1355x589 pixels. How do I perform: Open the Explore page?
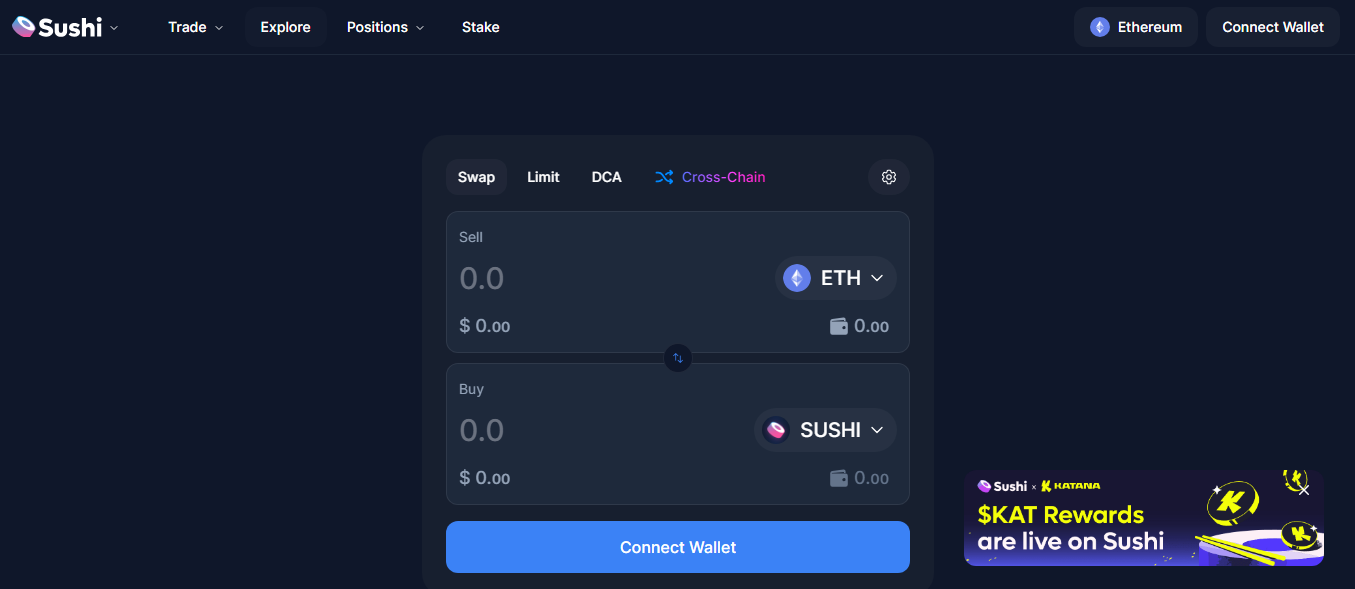coord(285,27)
